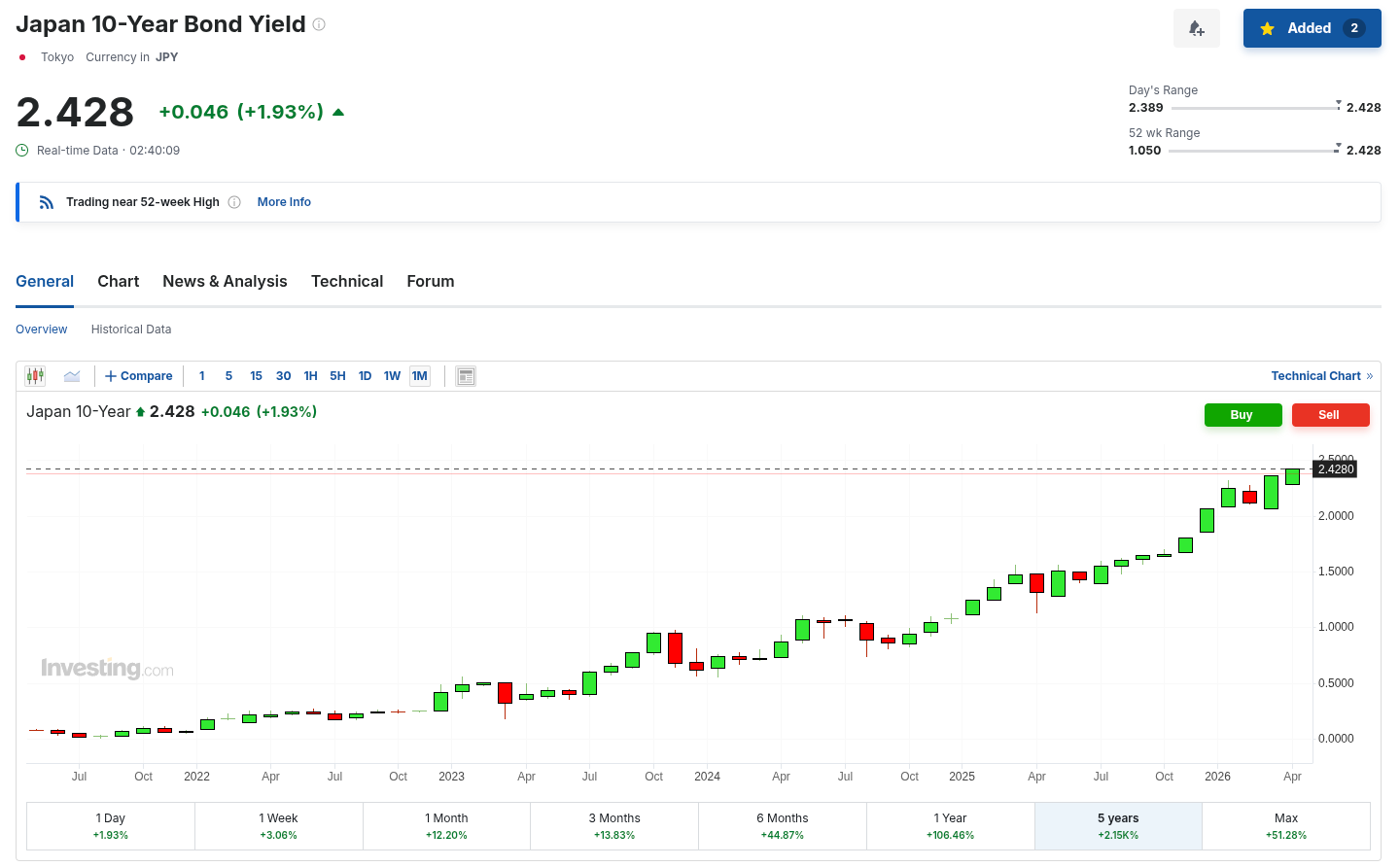Click the star icon in the Added button
The image size is (1400, 867).
[x=1268, y=28]
